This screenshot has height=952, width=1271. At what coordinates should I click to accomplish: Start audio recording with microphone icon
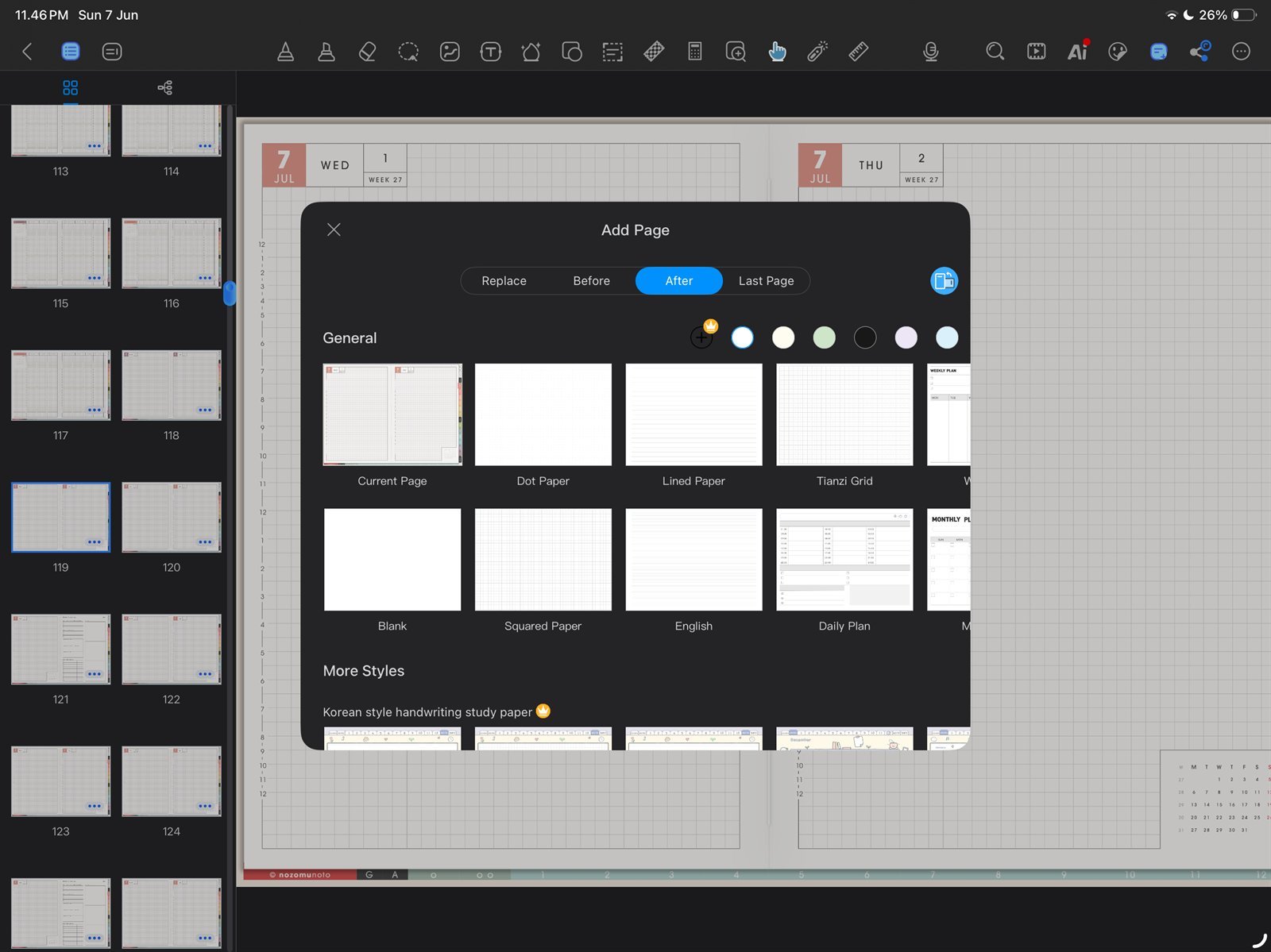[931, 52]
